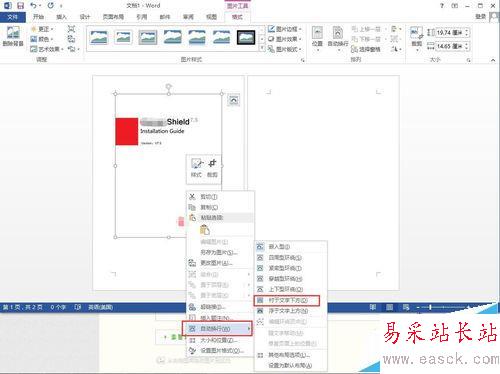Click the Bring Forward (上移一层) icon
The height and width of the screenshot is (374, 500).
point(355,29)
